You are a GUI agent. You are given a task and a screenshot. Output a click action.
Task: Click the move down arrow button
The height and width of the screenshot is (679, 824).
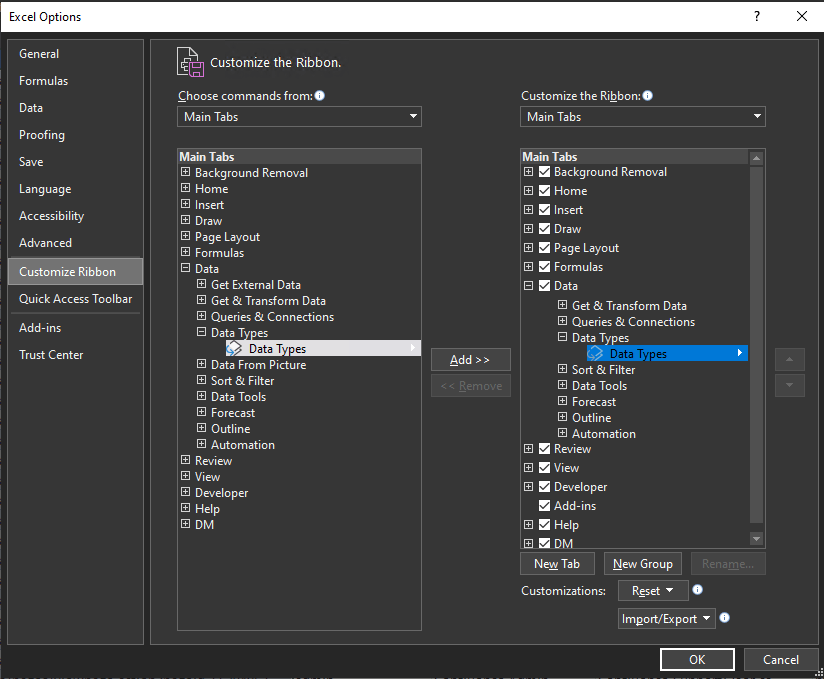coord(789,385)
